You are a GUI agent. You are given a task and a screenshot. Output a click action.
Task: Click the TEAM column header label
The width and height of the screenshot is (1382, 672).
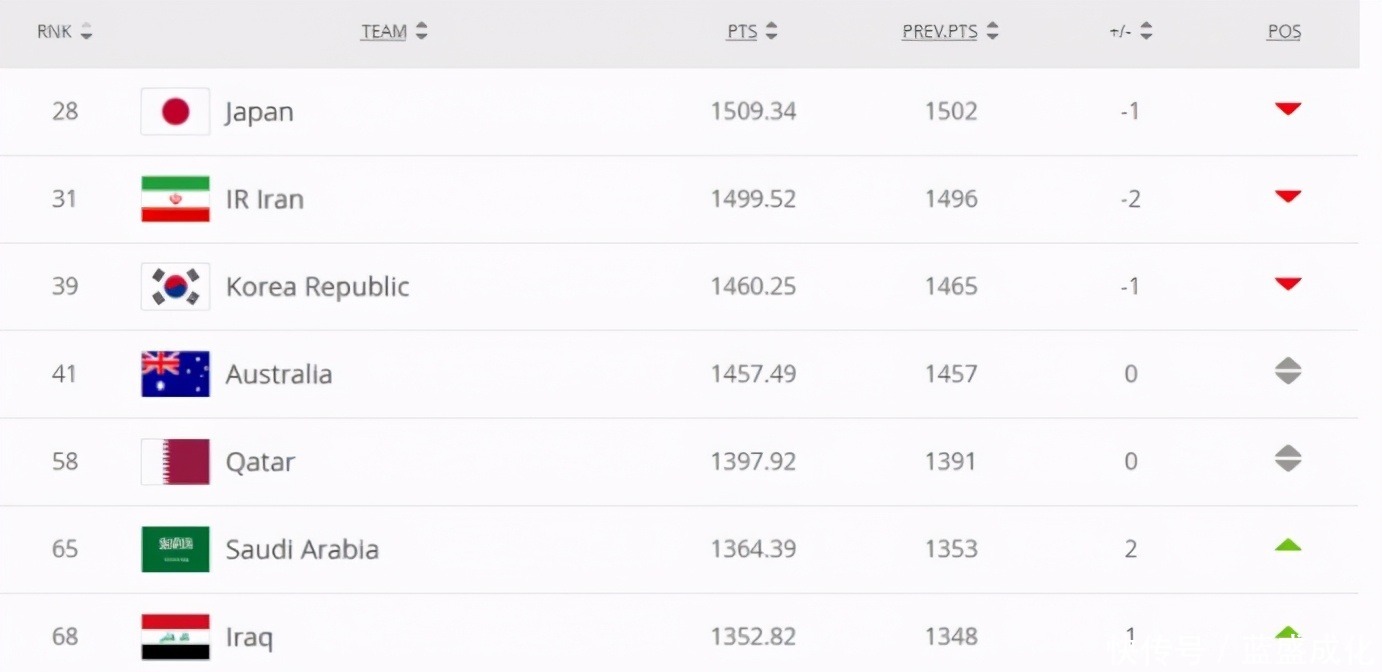point(384,32)
